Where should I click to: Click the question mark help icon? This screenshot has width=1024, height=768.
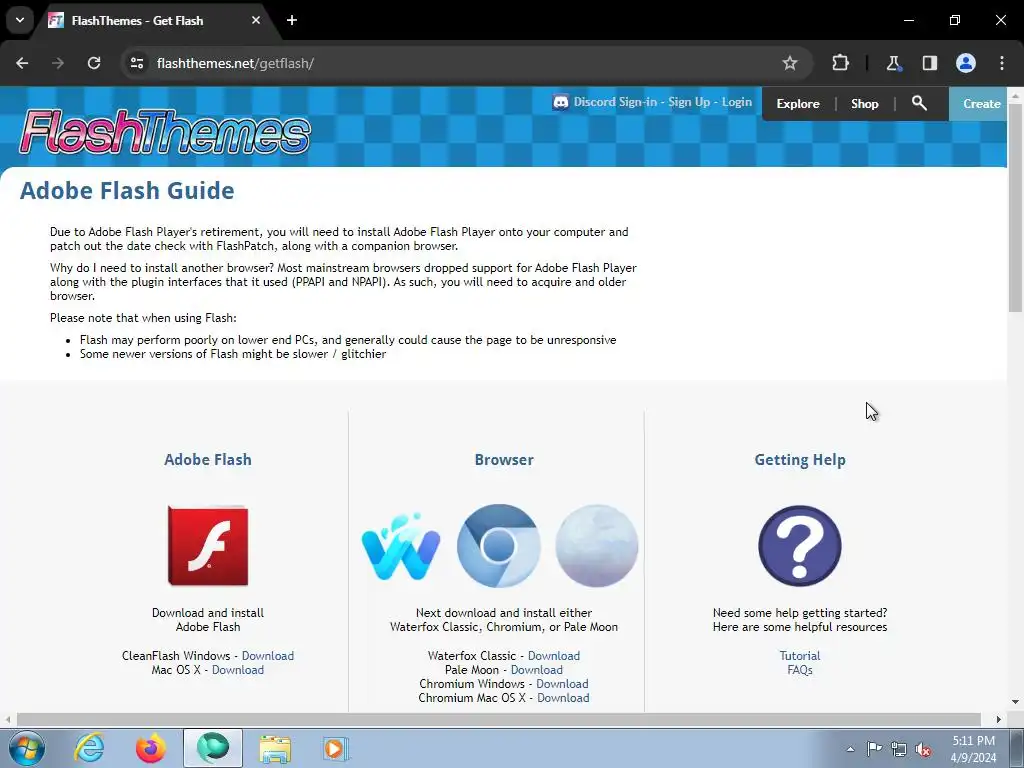pyautogui.click(x=800, y=546)
